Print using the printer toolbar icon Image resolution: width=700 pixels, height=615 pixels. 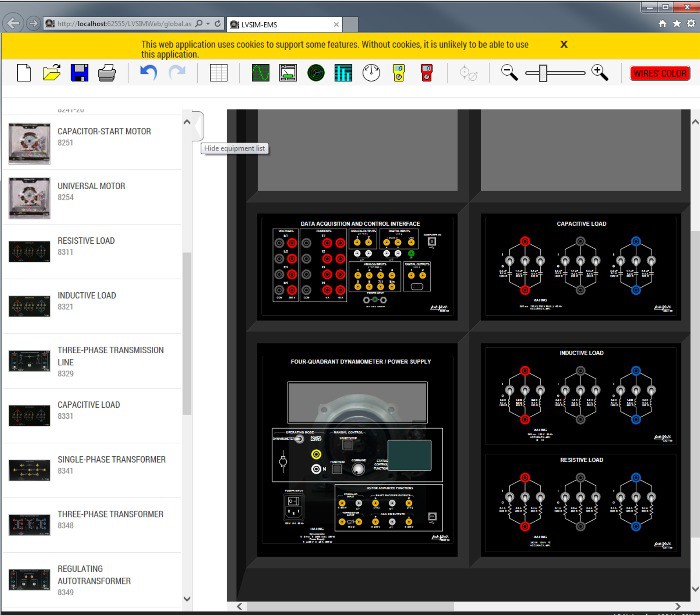[x=107, y=73]
